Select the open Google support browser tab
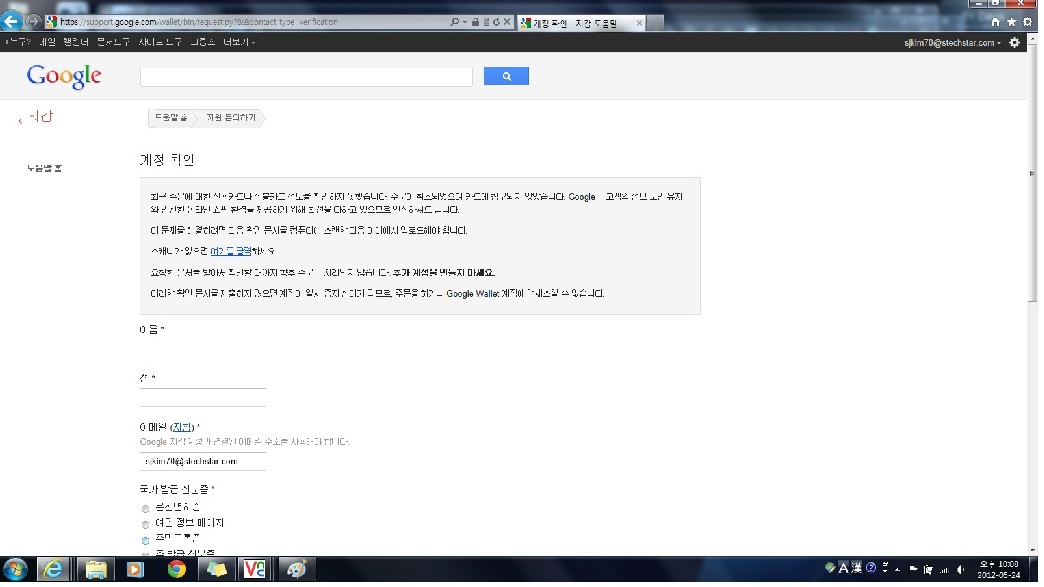 (x=581, y=23)
